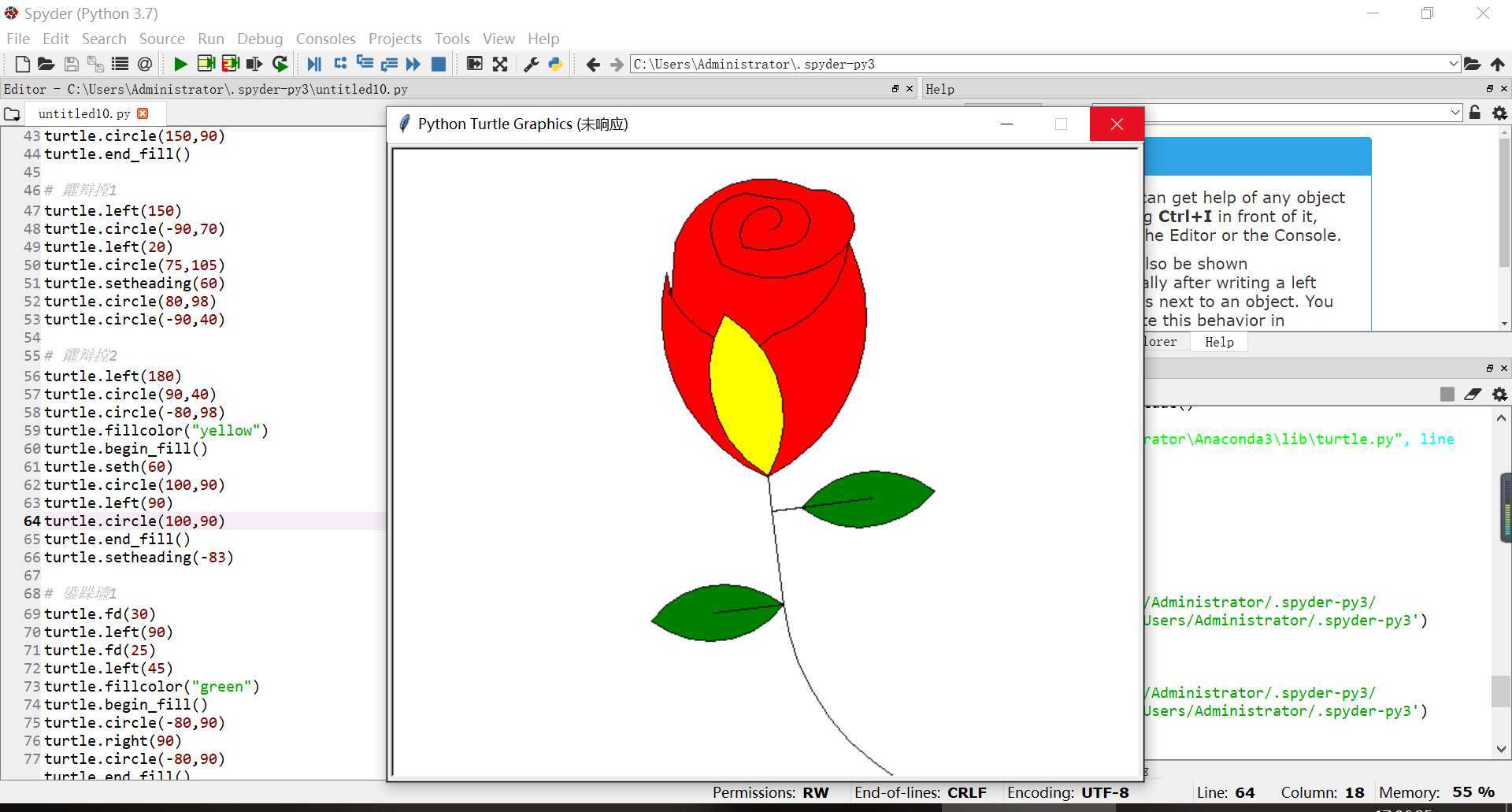
Task: Go forward with the right arrow icon
Action: [617, 65]
